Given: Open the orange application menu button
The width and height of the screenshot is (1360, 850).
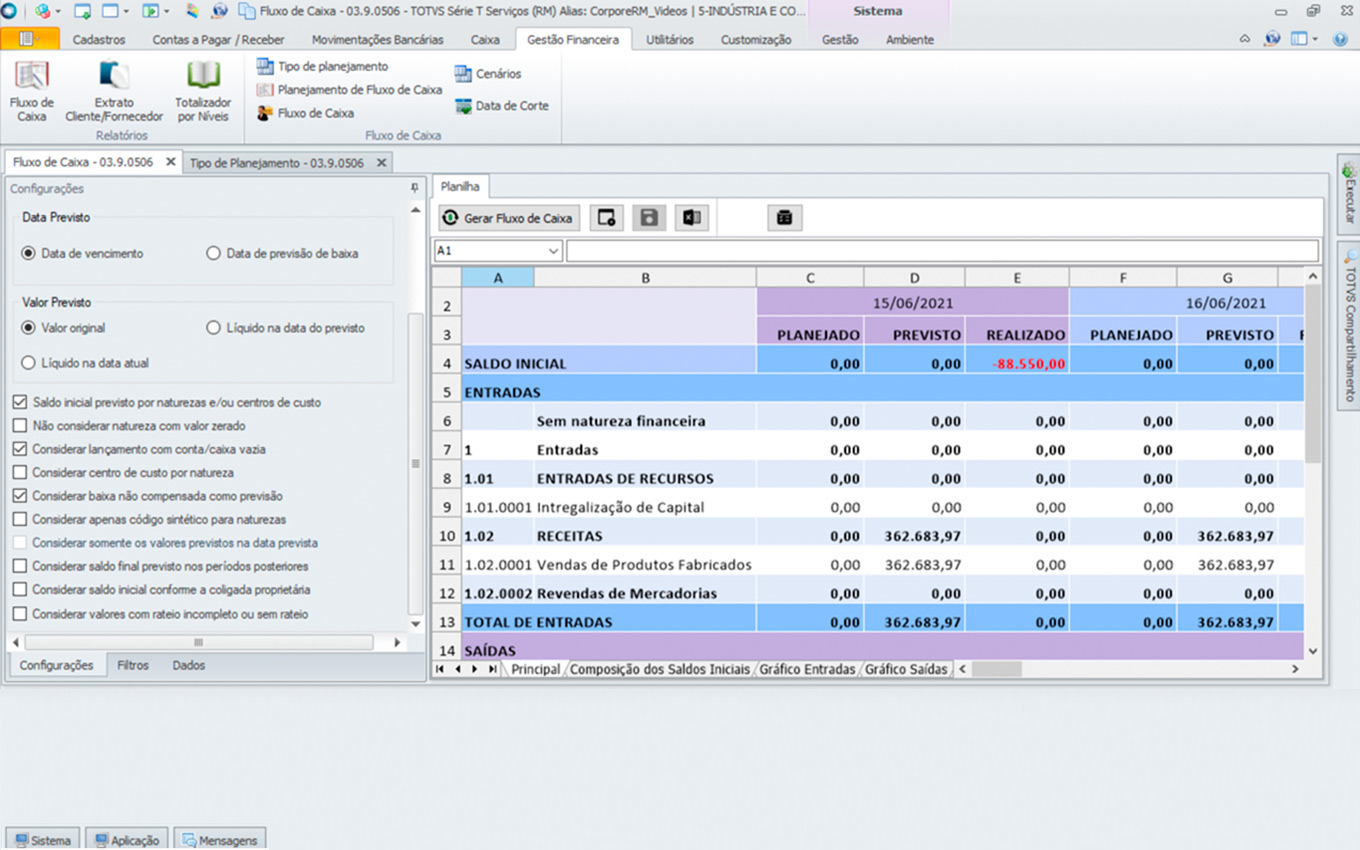Looking at the screenshot, I should click(x=30, y=39).
